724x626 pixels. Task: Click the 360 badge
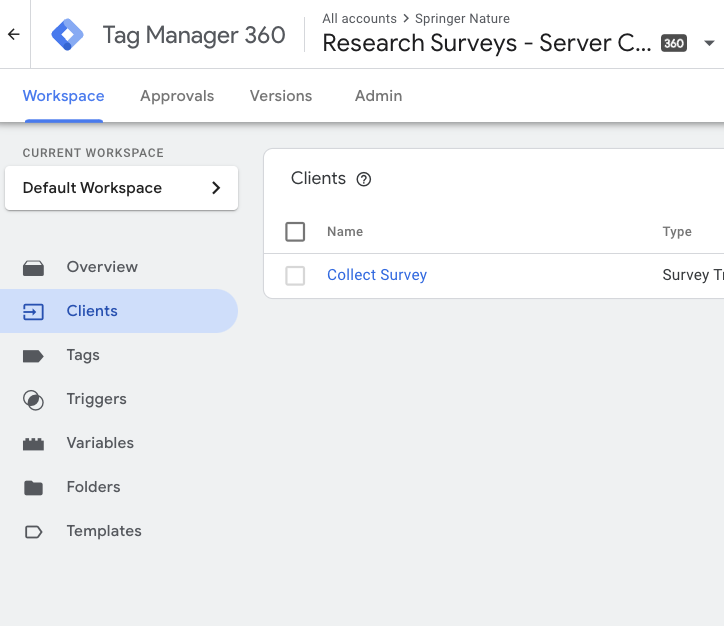tap(674, 43)
